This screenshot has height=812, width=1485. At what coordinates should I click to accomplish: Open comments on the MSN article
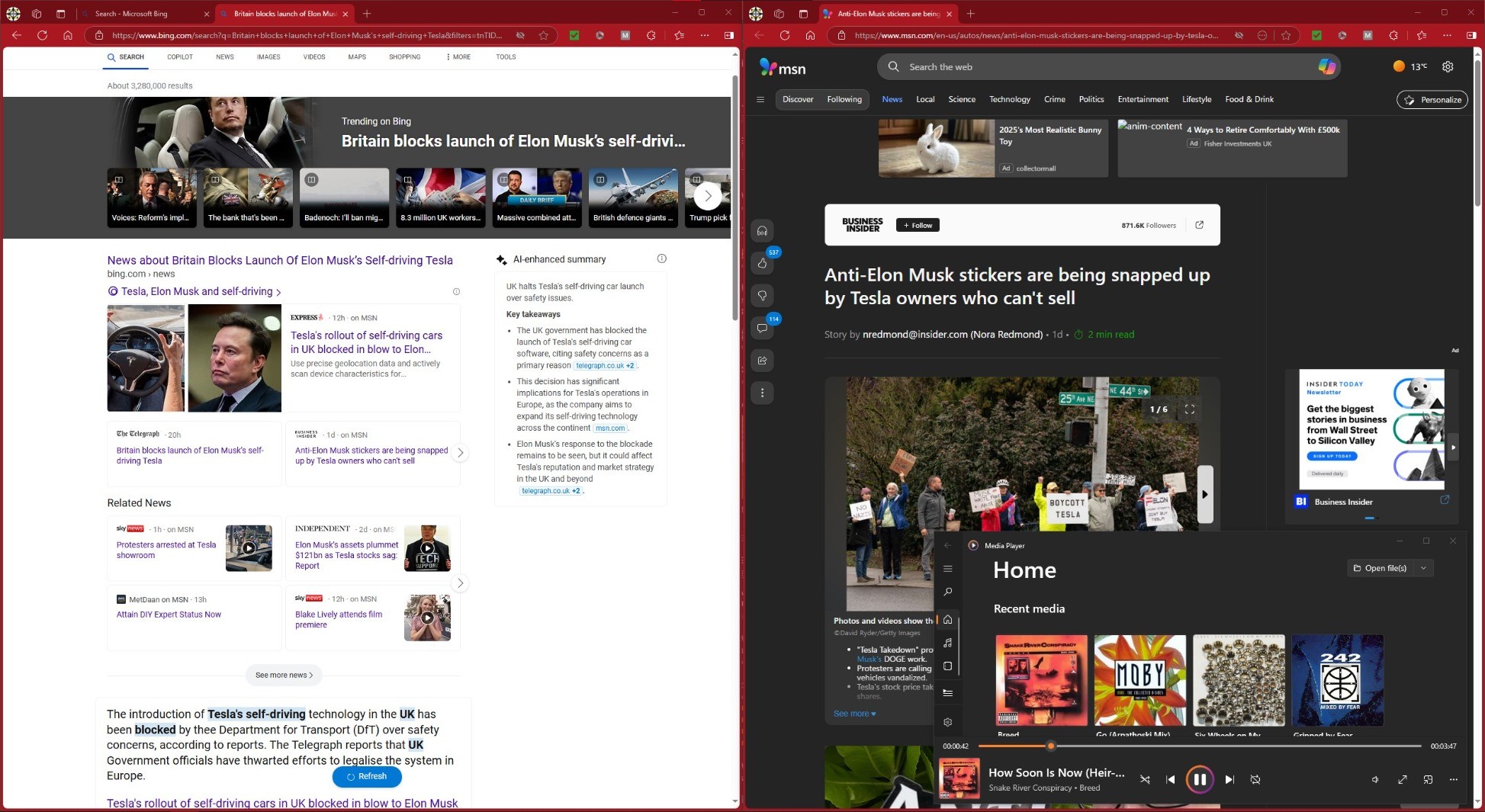click(762, 328)
